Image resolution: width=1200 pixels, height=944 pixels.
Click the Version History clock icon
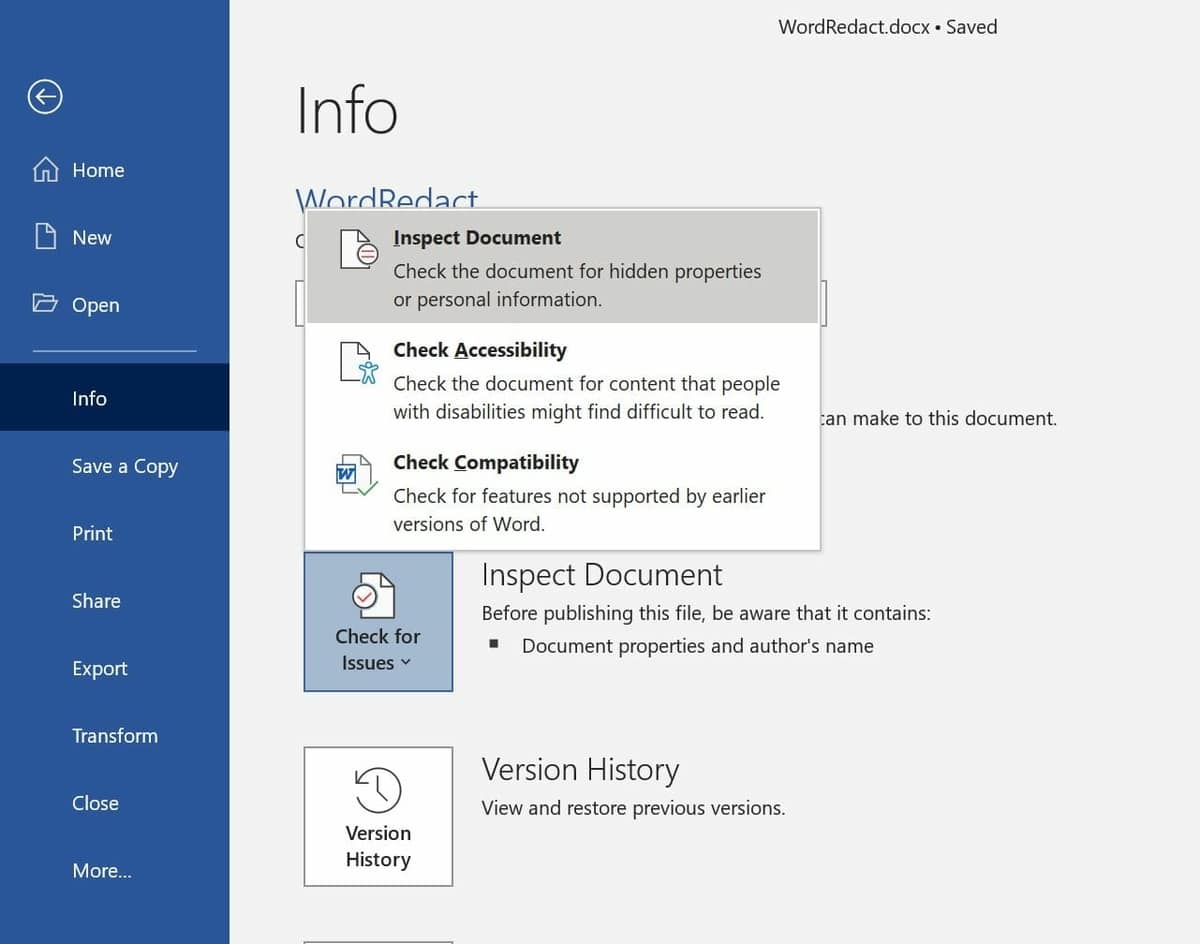(x=378, y=790)
